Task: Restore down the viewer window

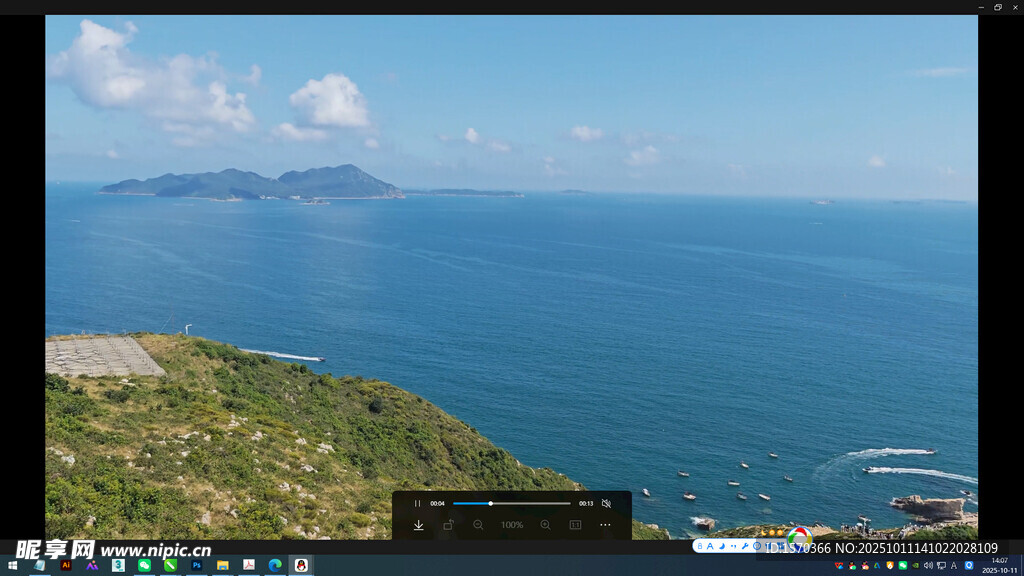Action: [997, 7]
